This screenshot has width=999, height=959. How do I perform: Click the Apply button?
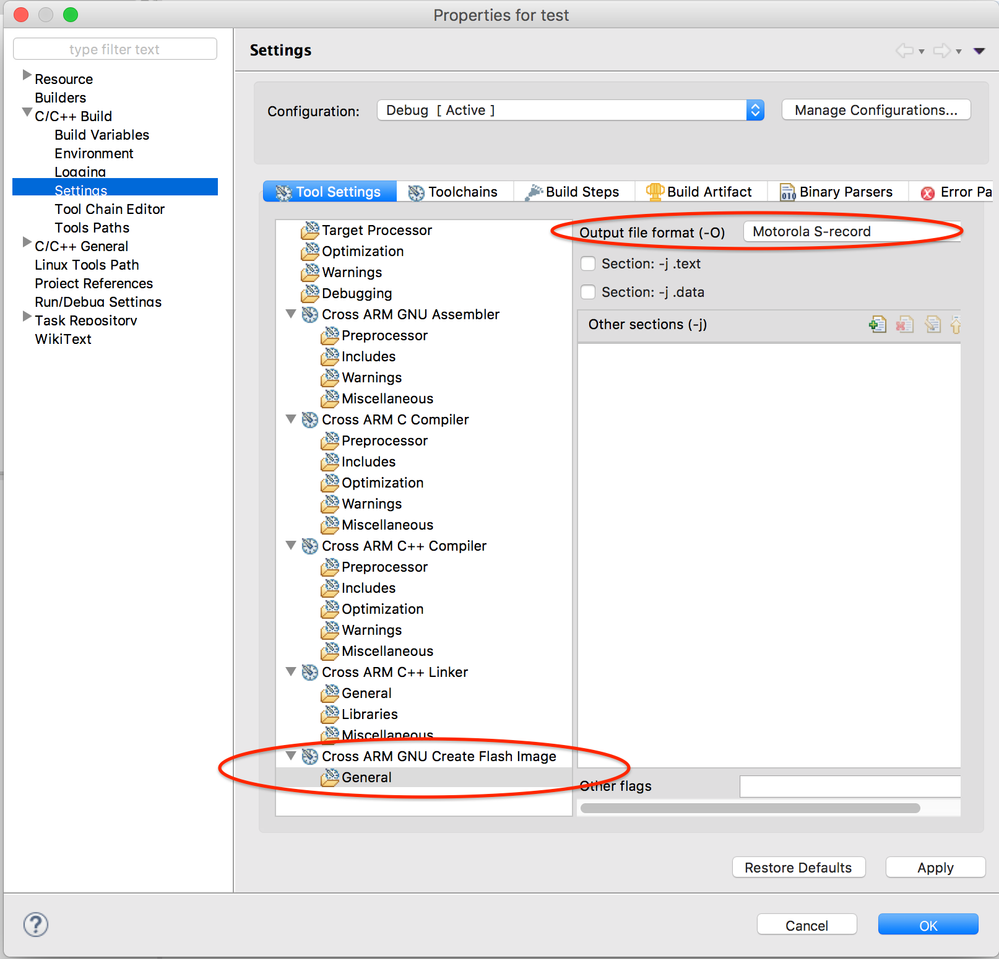[x=935, y=867]
